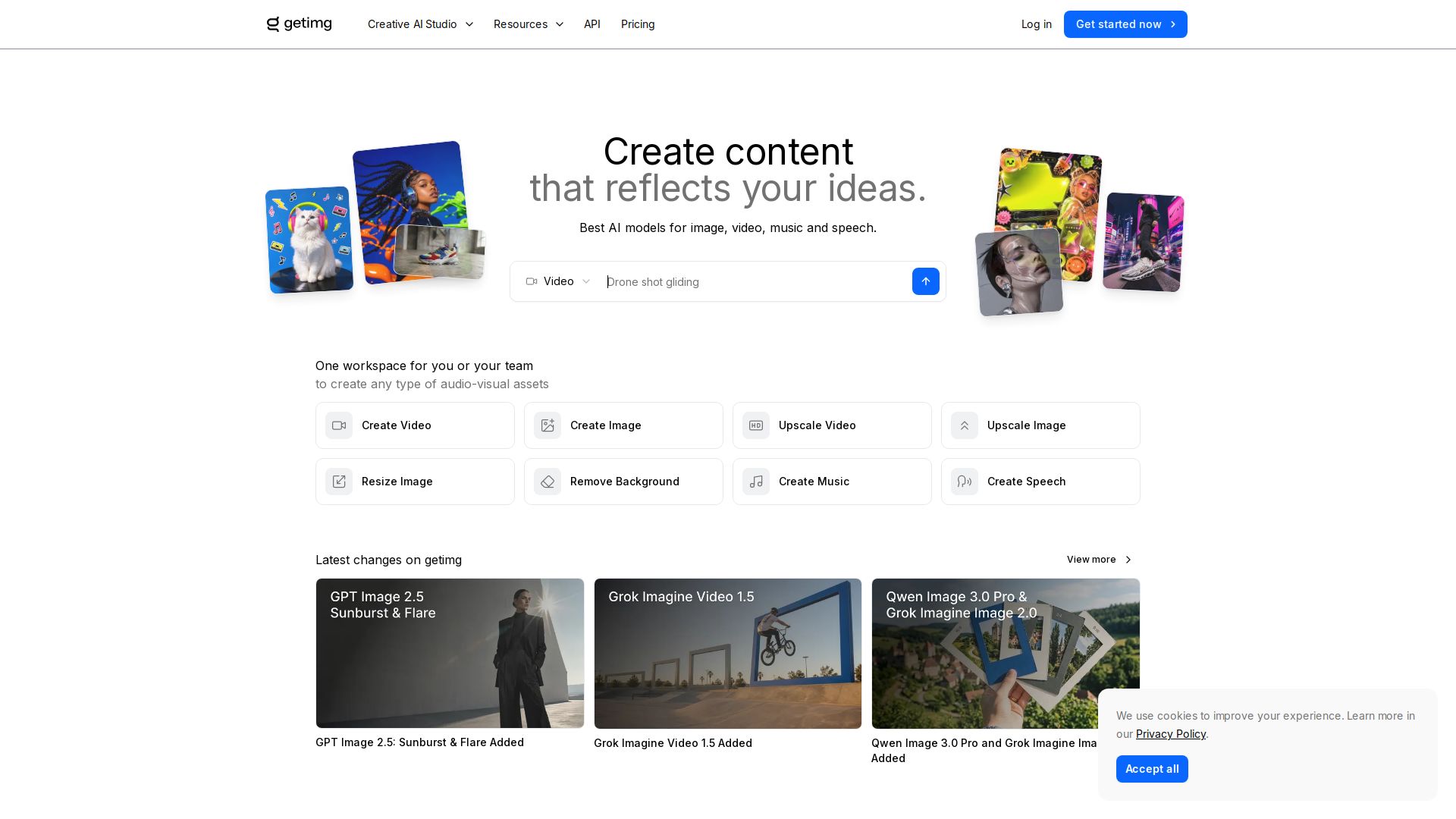Click the Create Music label
Screen dimensions: 1456x819
(x=814, y=482)
